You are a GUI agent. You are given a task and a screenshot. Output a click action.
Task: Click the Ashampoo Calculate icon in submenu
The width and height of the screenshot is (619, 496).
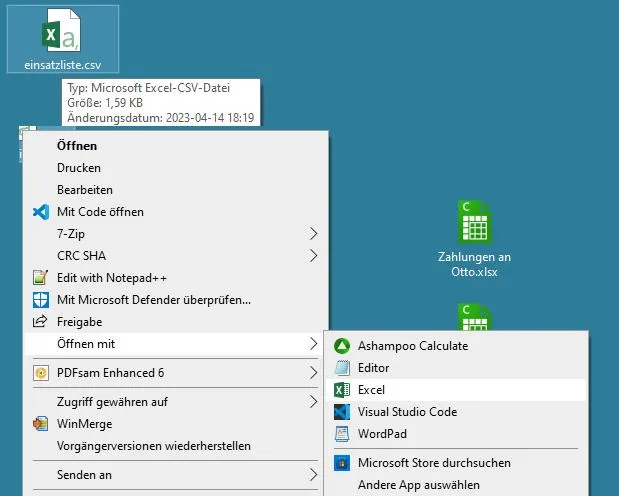(342, 346)
